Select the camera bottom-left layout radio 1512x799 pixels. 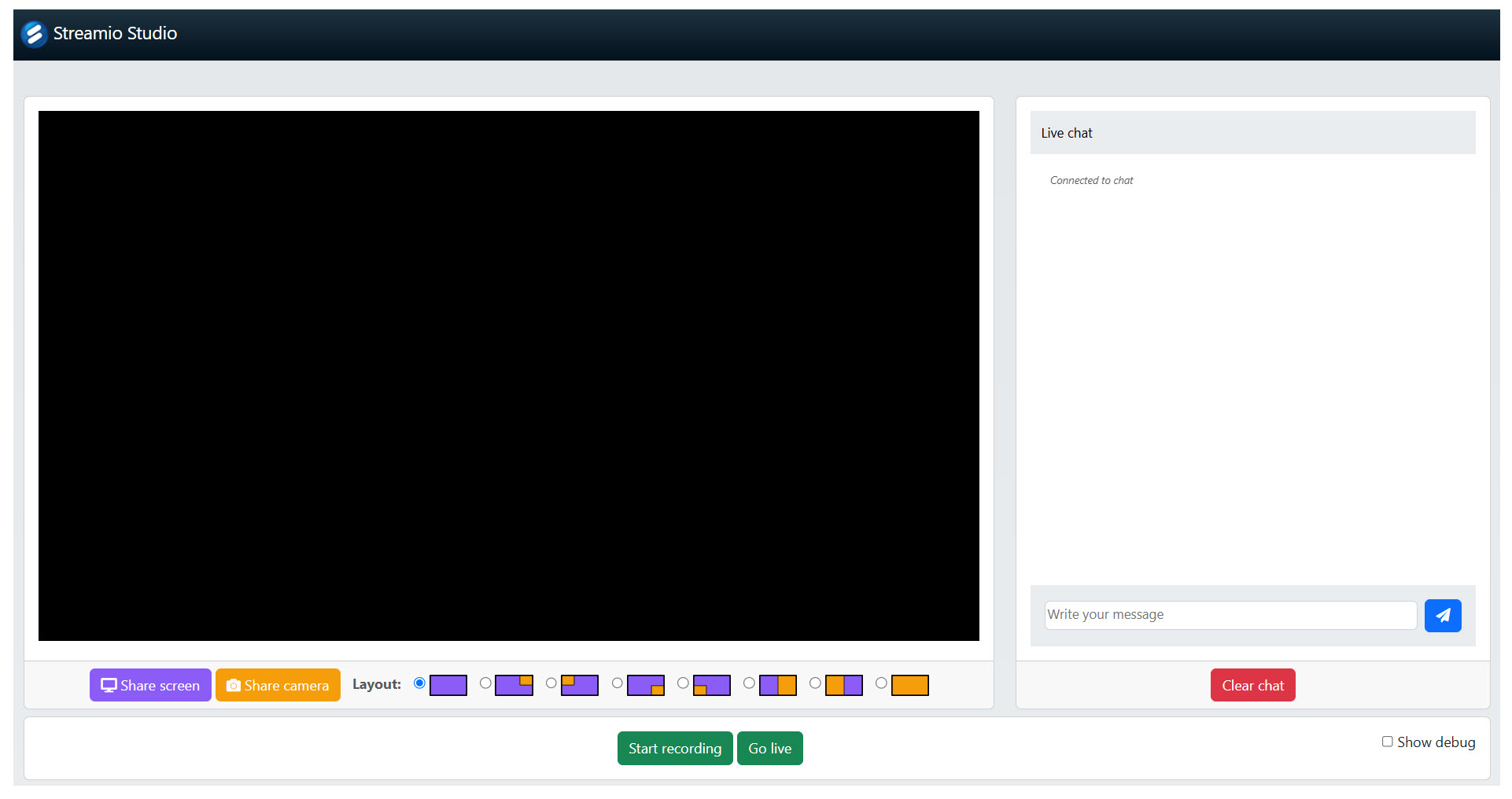pyautogui.click(x=682, y=685)
